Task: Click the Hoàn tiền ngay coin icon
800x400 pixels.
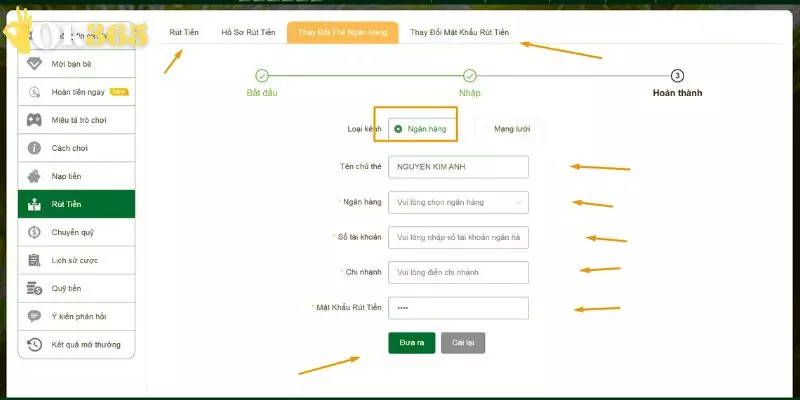Action: (34, 92)
